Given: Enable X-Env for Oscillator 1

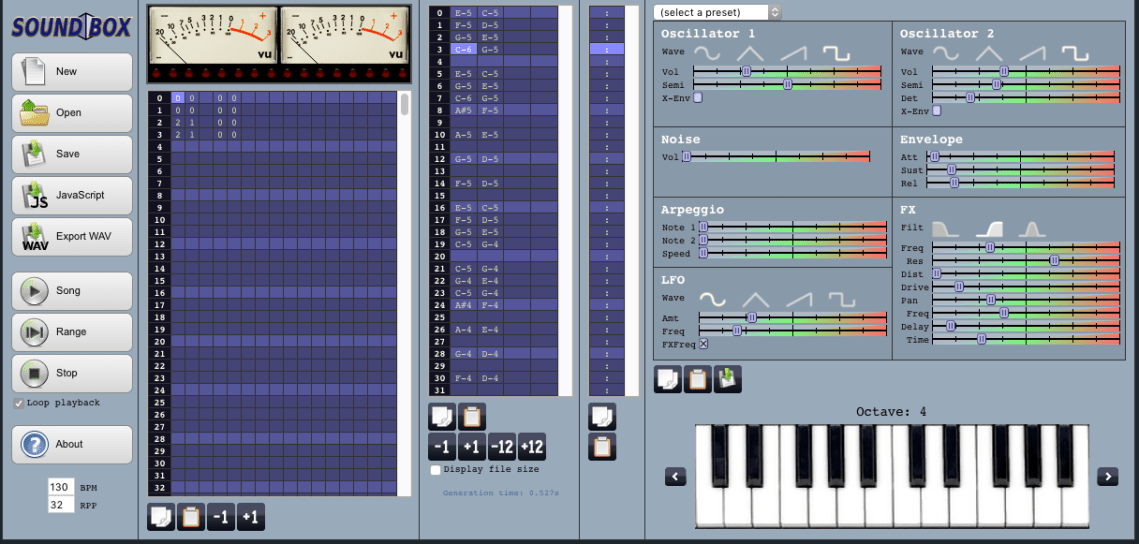Looking at the screenshot, I should click(x=698, y=98).
